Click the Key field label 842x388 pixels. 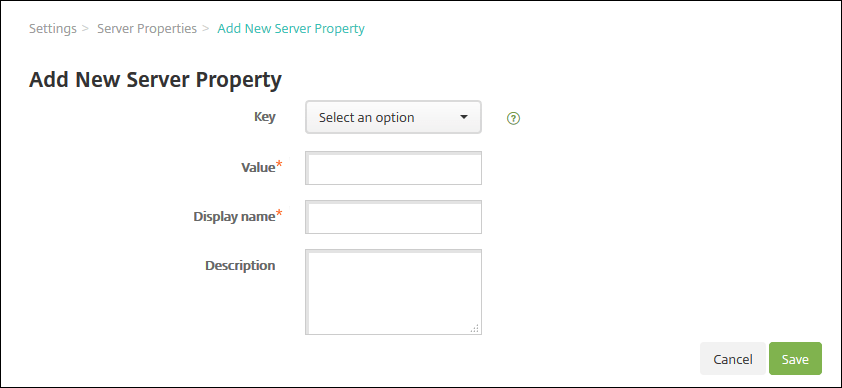(x=265, y=116)
